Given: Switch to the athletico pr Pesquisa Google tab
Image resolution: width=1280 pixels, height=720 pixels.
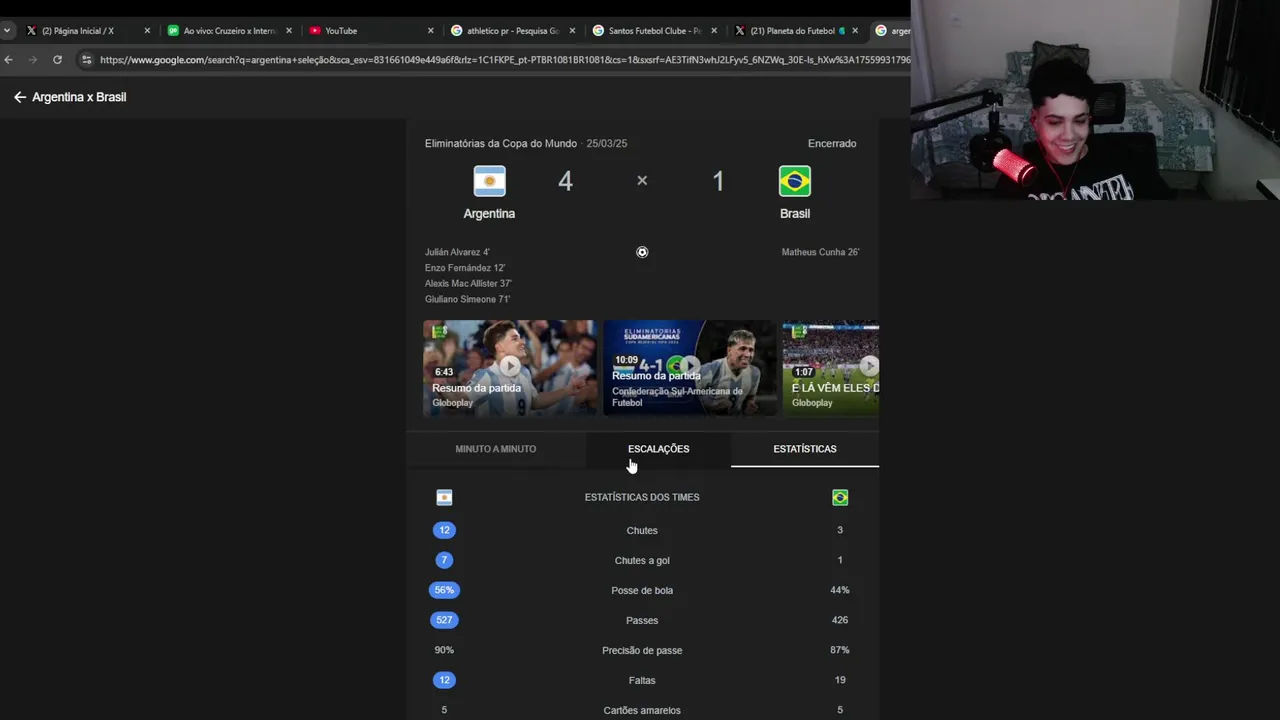Looking at the screenshot, I should pos(515,31).
